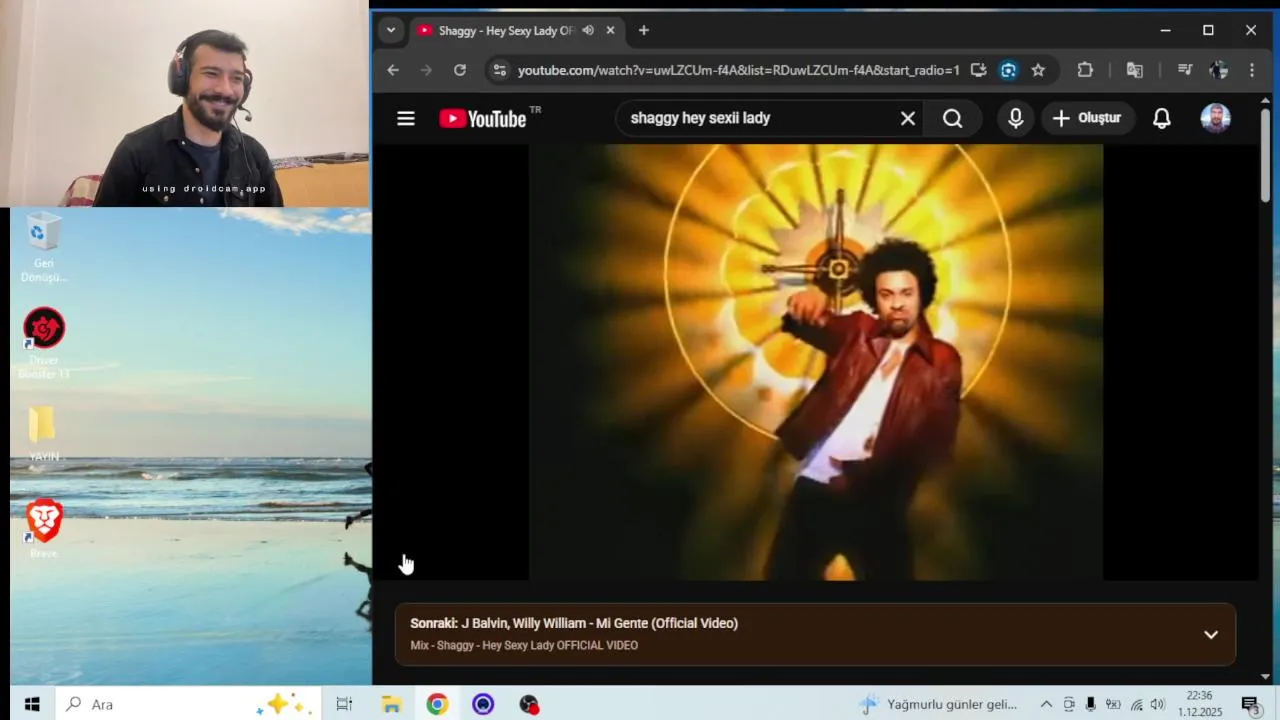The height and width of the screenshot is (720, 1280).
Task: Open the YouTube guide hamburger menu
Action: pyautogui.click(x=405, y=118)
